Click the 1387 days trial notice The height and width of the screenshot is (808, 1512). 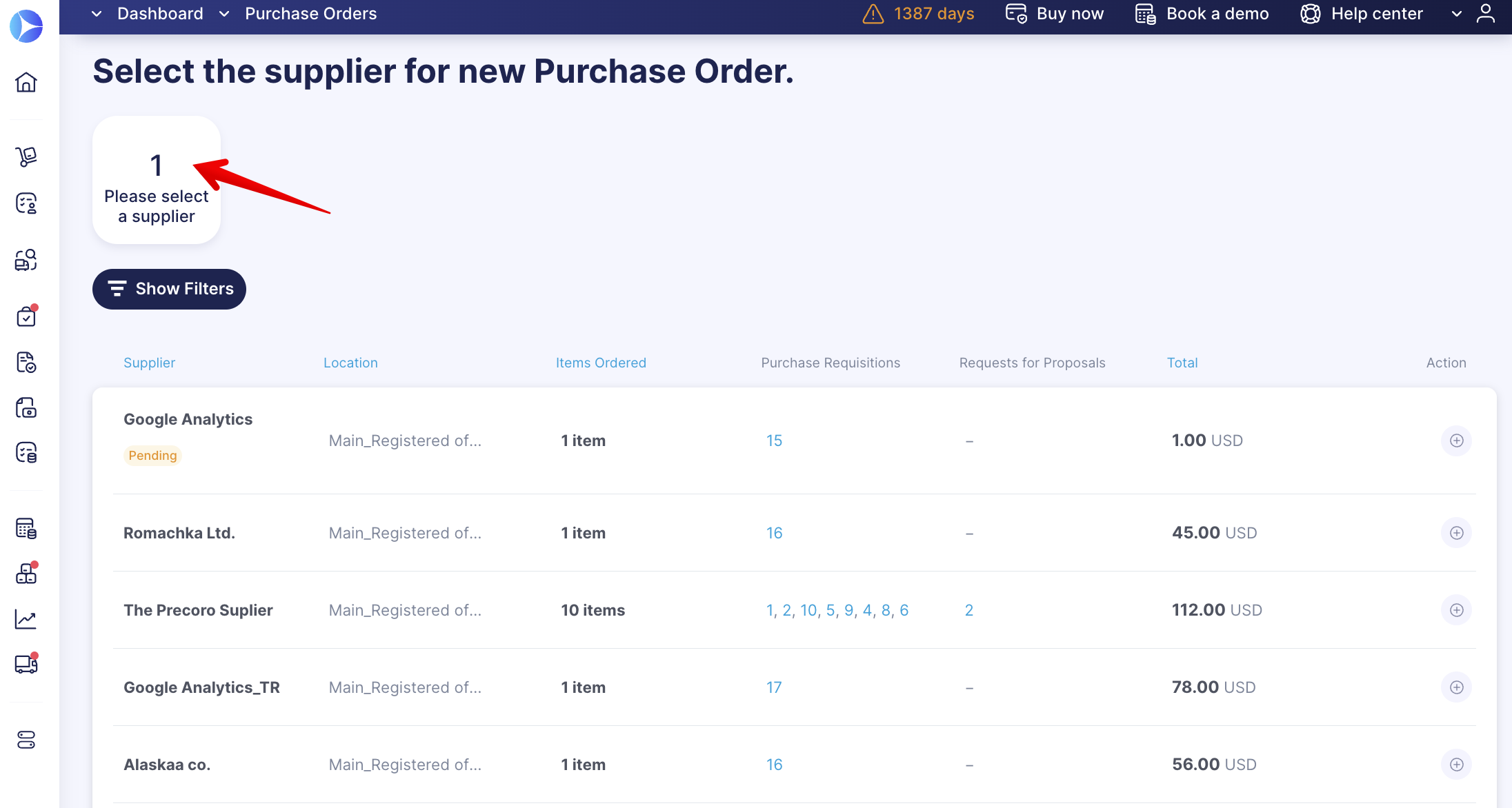(934, 14)
